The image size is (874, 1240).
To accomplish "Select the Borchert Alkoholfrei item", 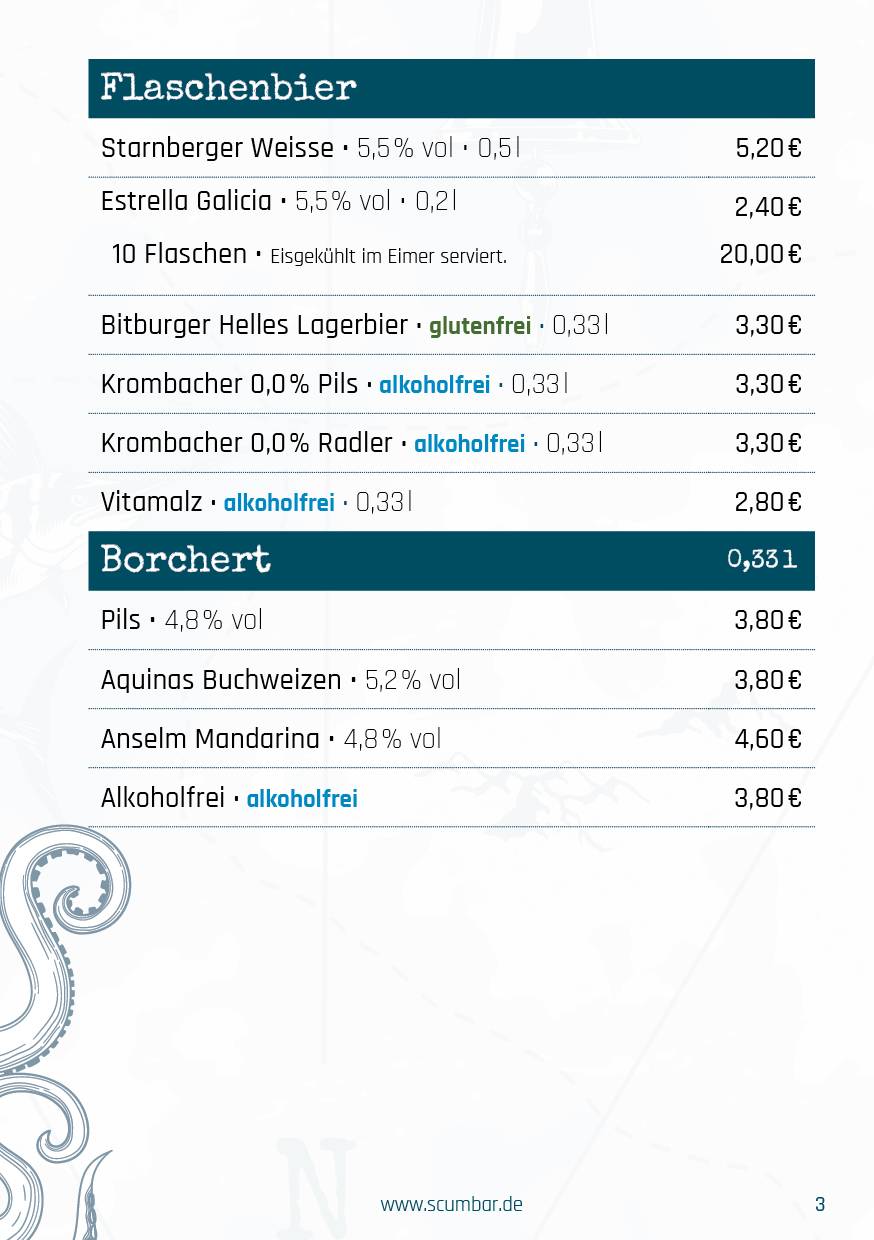I will [x=451, y=798].
